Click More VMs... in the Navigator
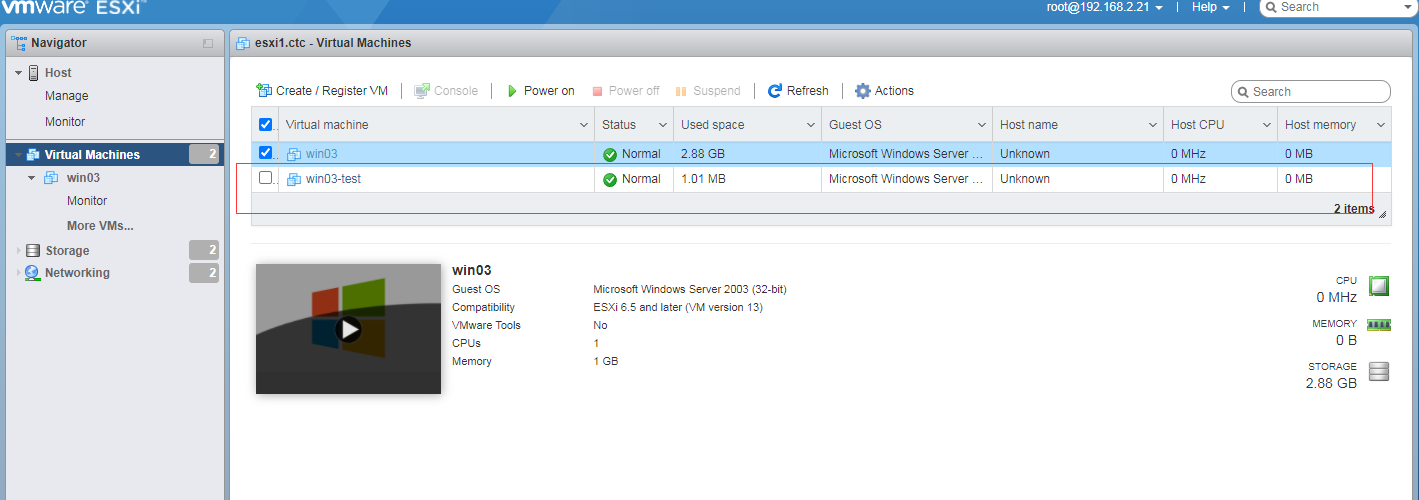The height and width of the screenshot is (500, 1419). tap(100, 226)
